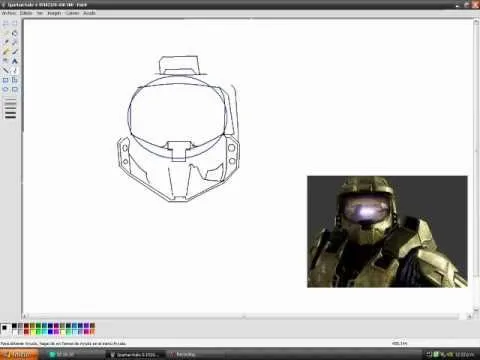Pick the Rectangle shape tool
The height and width of the screenshot is (360, 480).
[6, 80]
